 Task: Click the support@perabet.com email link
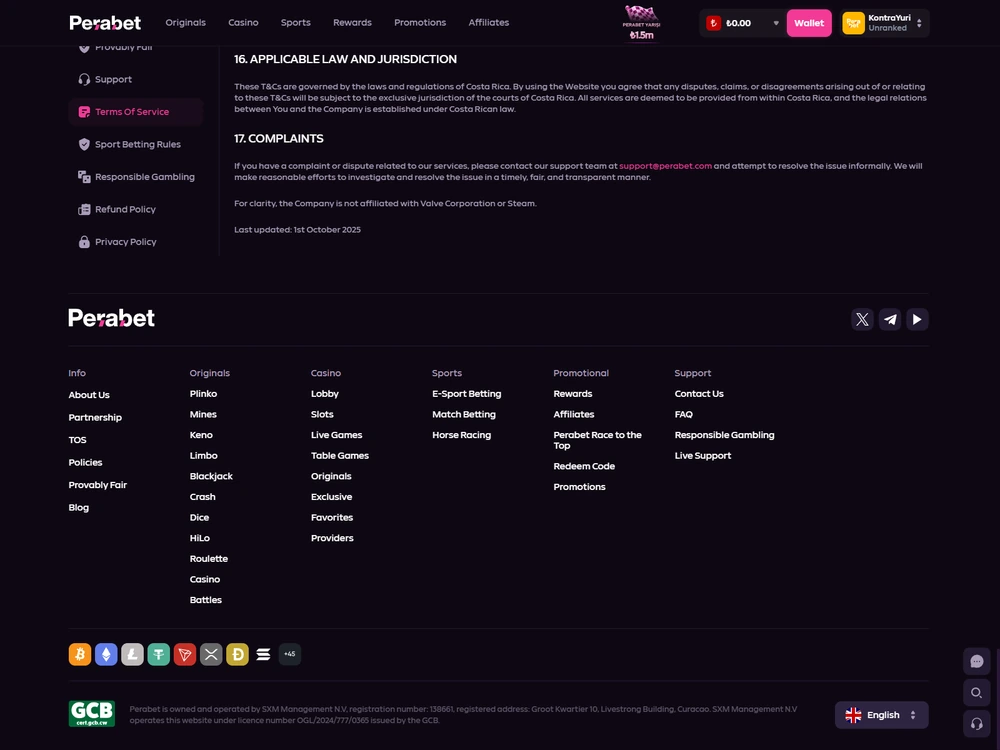[665, 166]
